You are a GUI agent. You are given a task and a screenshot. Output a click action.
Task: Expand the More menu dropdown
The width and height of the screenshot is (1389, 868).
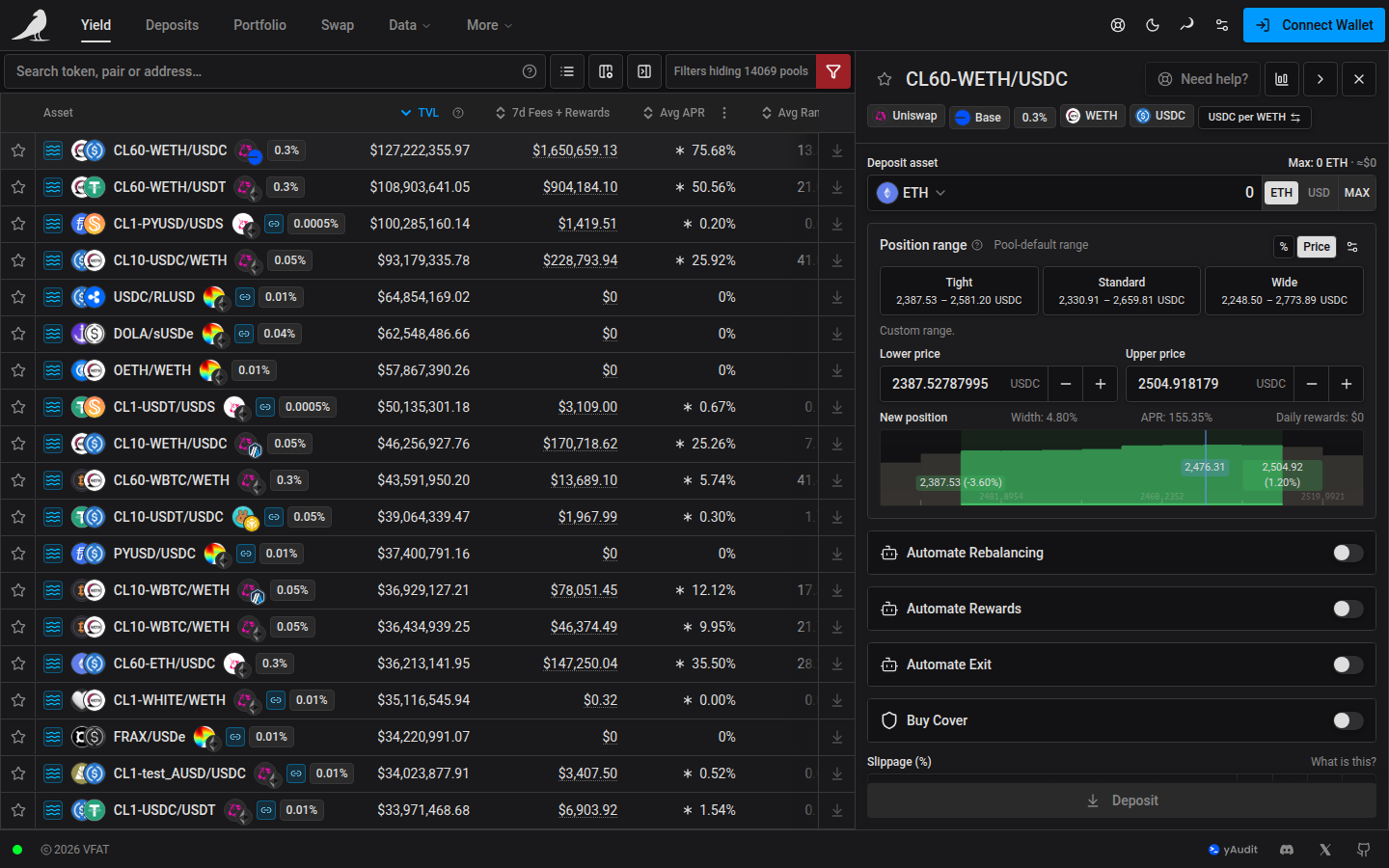[489, 25]
